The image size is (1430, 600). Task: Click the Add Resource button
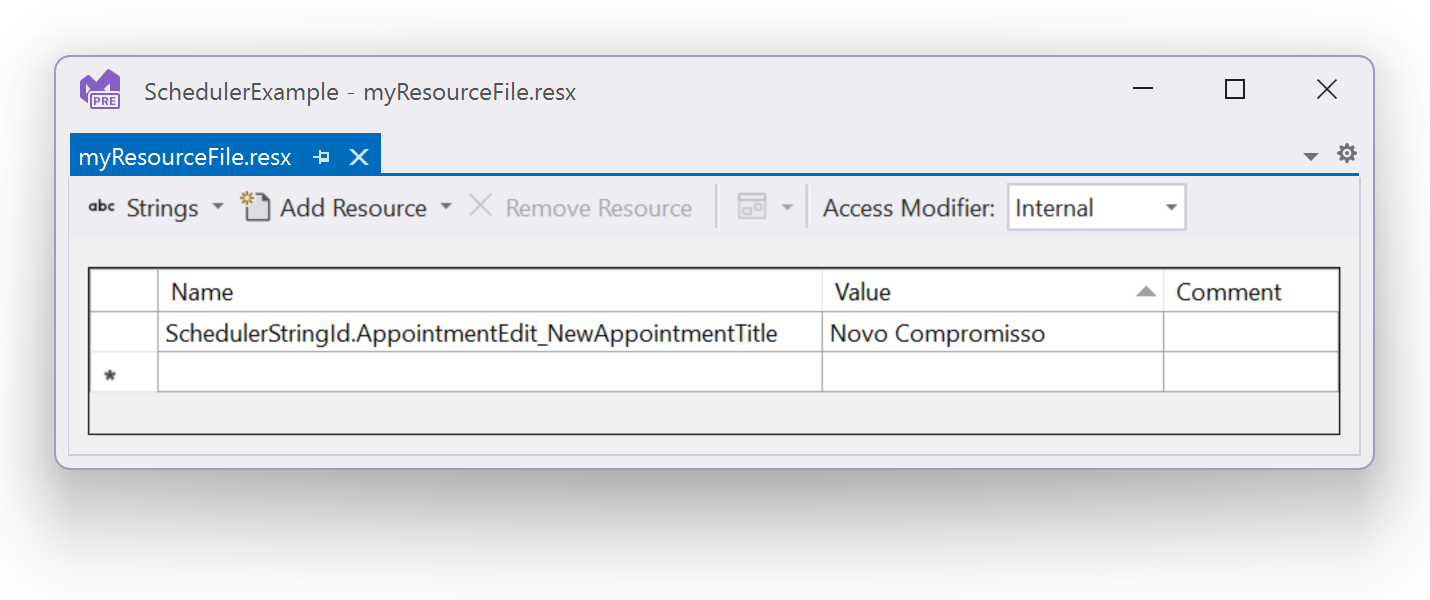click(x=335, y=208)
